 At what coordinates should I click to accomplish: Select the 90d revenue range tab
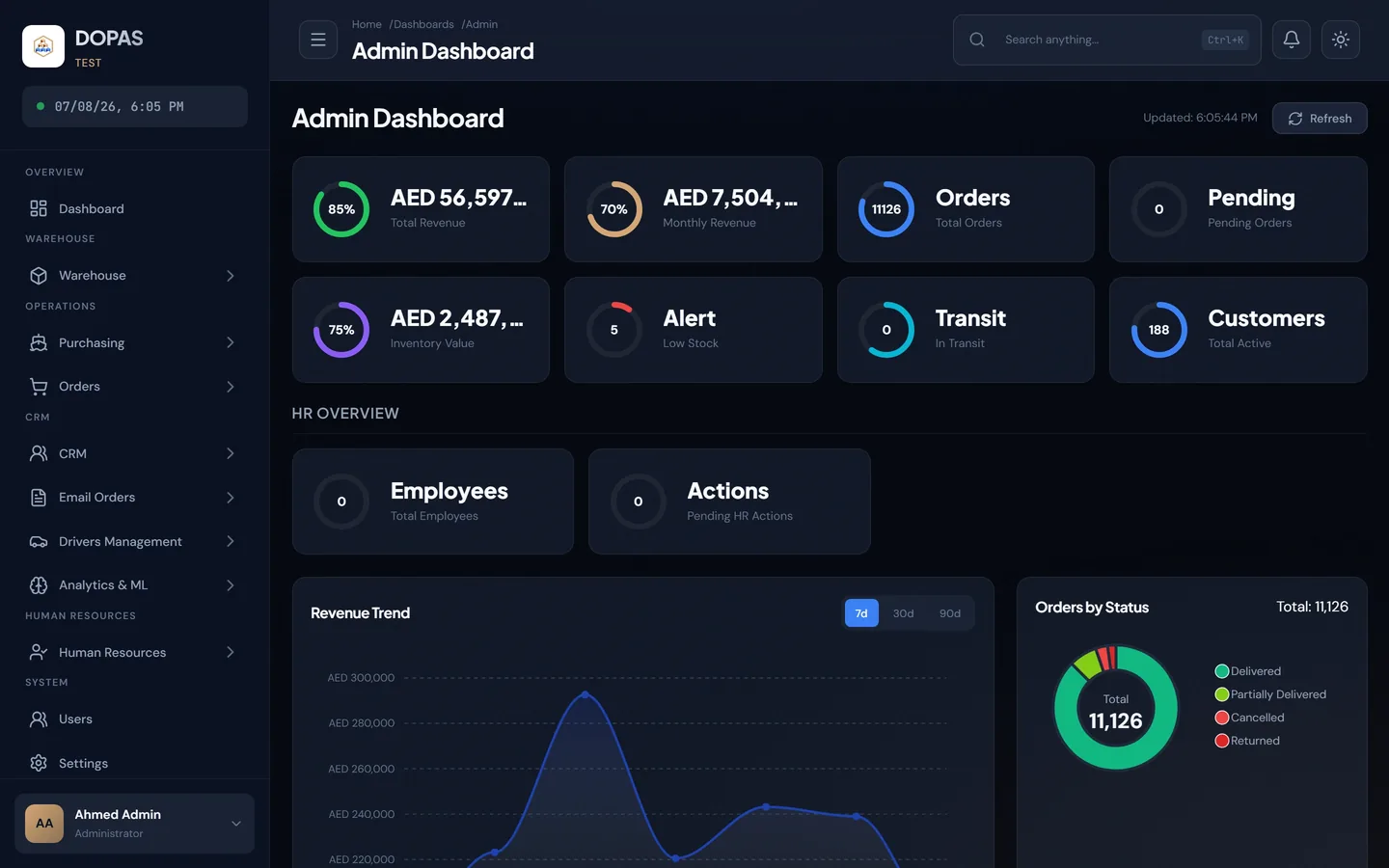pyautogui.click(x=950, y=613)
